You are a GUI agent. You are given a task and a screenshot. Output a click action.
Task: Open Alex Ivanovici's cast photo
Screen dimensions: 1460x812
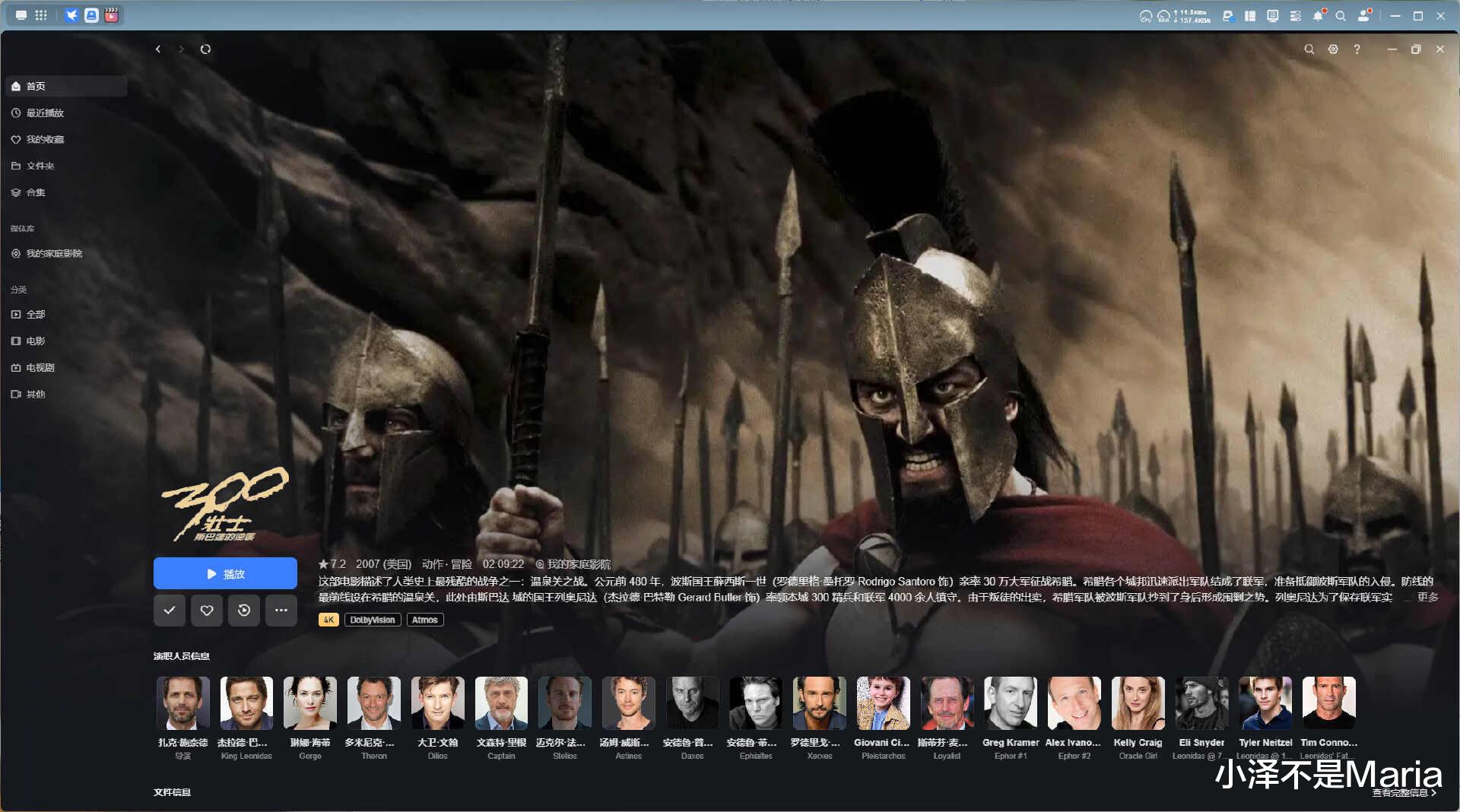click(x=1074, y=703)
